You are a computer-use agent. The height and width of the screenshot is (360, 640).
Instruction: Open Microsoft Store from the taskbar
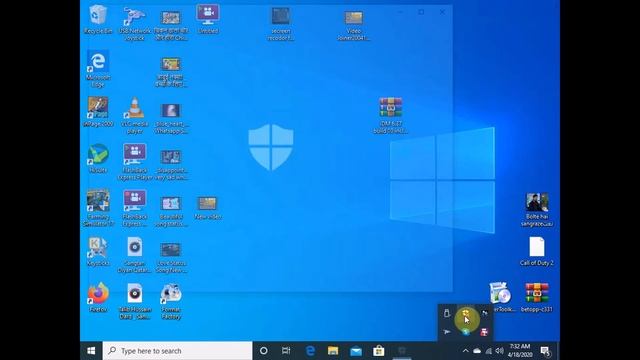[x=379, y=351]
